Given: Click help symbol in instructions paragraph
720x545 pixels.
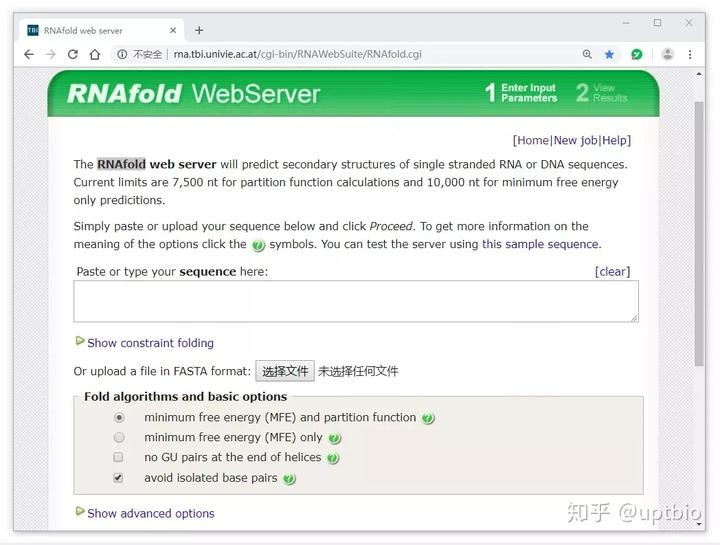Looking at the screenshot, I should pos(259,245).
